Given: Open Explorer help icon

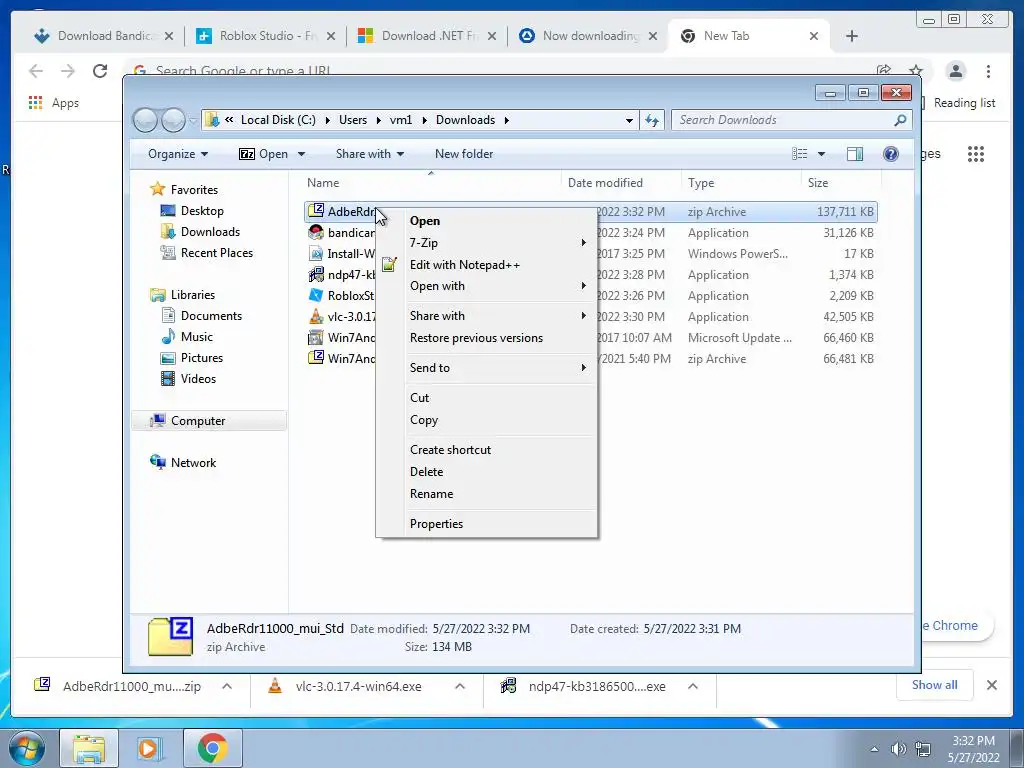Looking at the screenshot, I should click(x=890, y=154).
